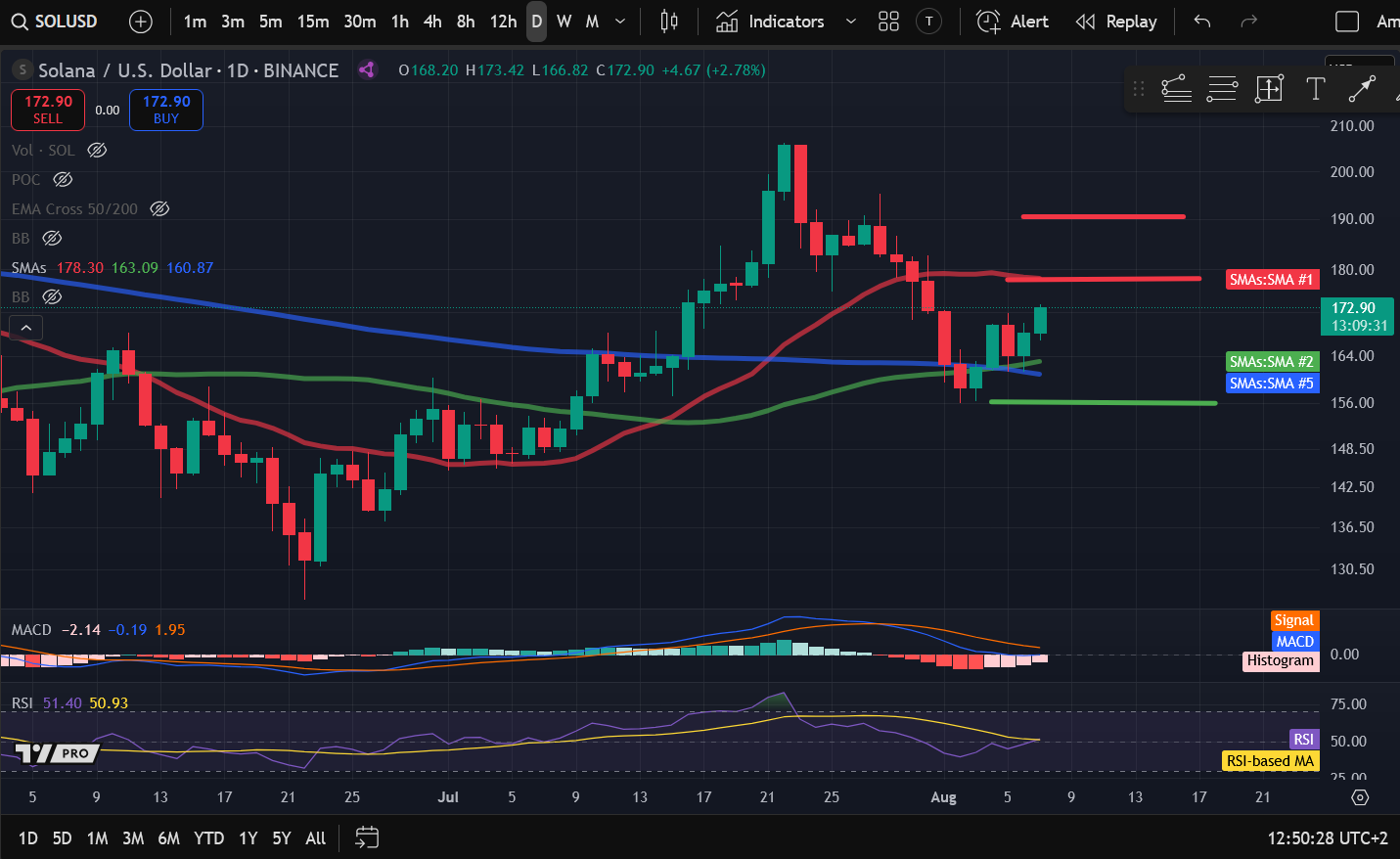Viewport: 1400px width, 859px height.
Task: Select the 1m timeframe
Action: [195, 22]
